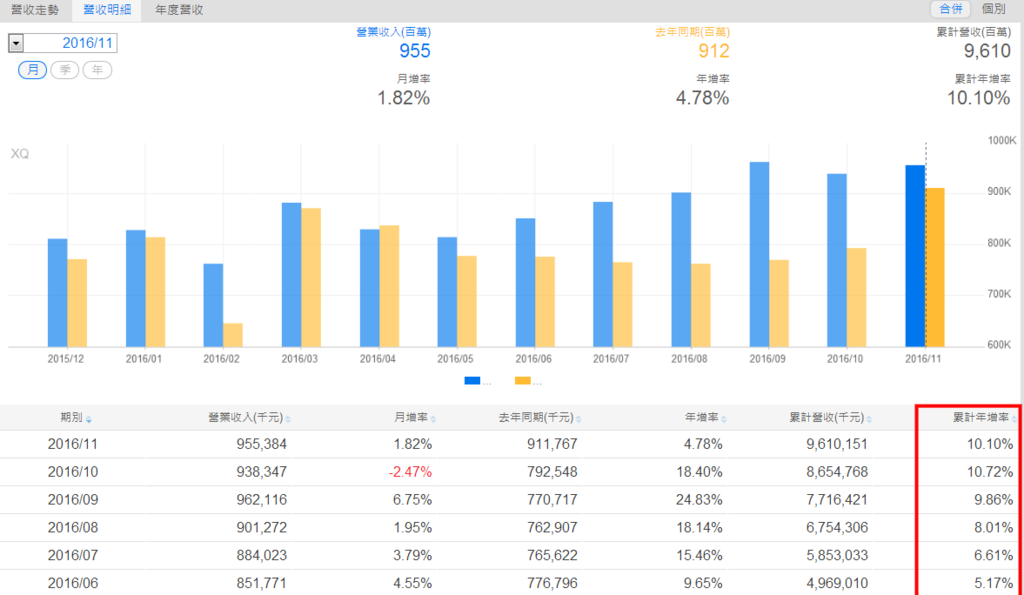Viewport: 1024px width, 595px height.
Task: Open the period dropdown arrow
Action: tap(16, 43)
